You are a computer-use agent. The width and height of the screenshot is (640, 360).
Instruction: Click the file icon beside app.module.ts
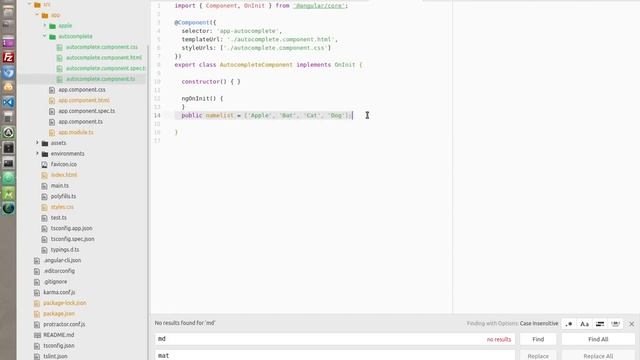52,133
